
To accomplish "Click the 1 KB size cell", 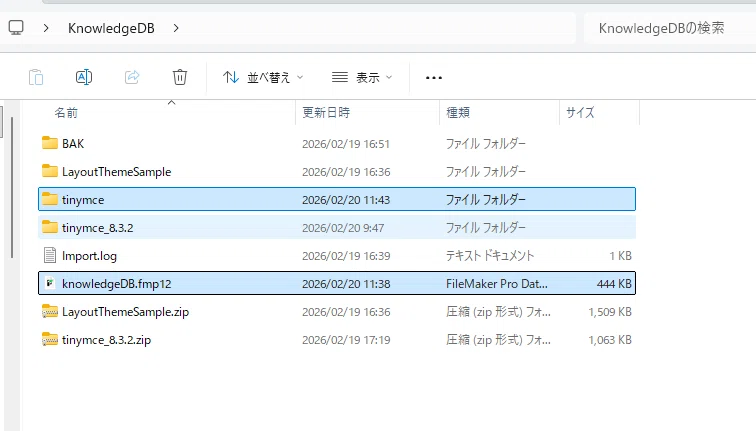I will pyautogui.click(x=621, y=256).
